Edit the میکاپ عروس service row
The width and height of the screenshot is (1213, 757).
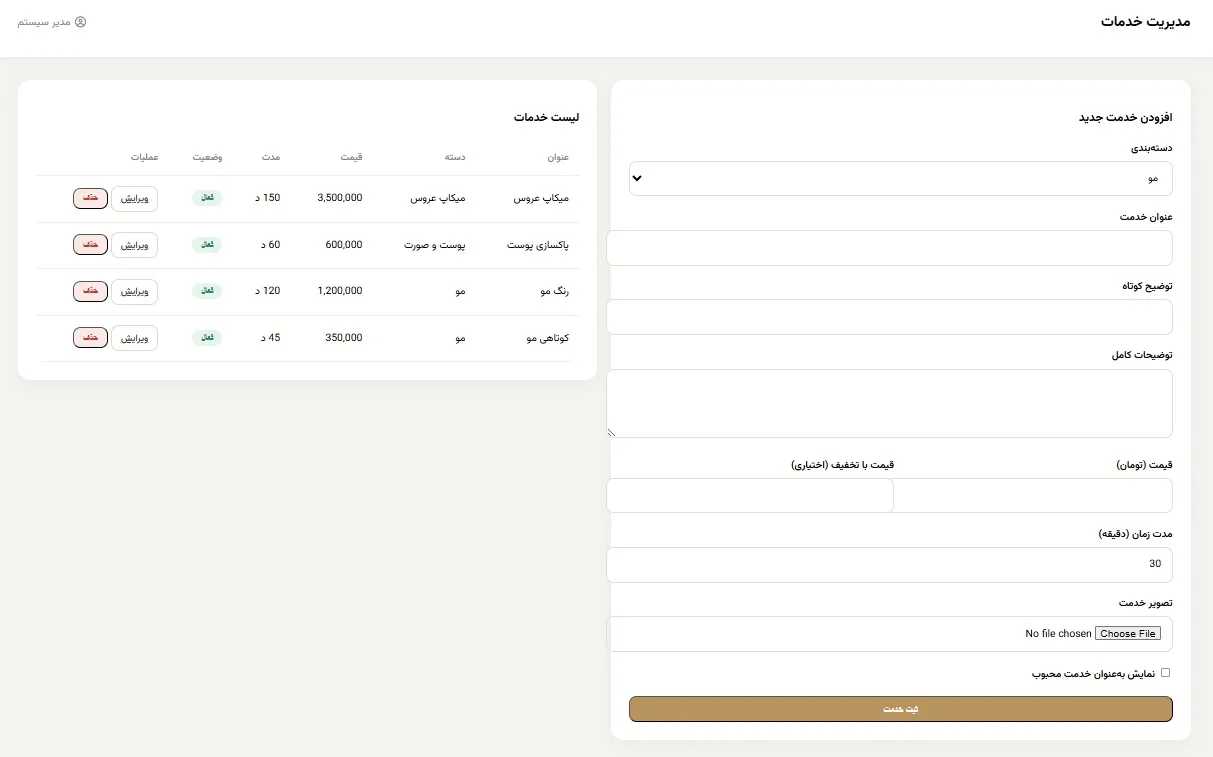[134, 198]
